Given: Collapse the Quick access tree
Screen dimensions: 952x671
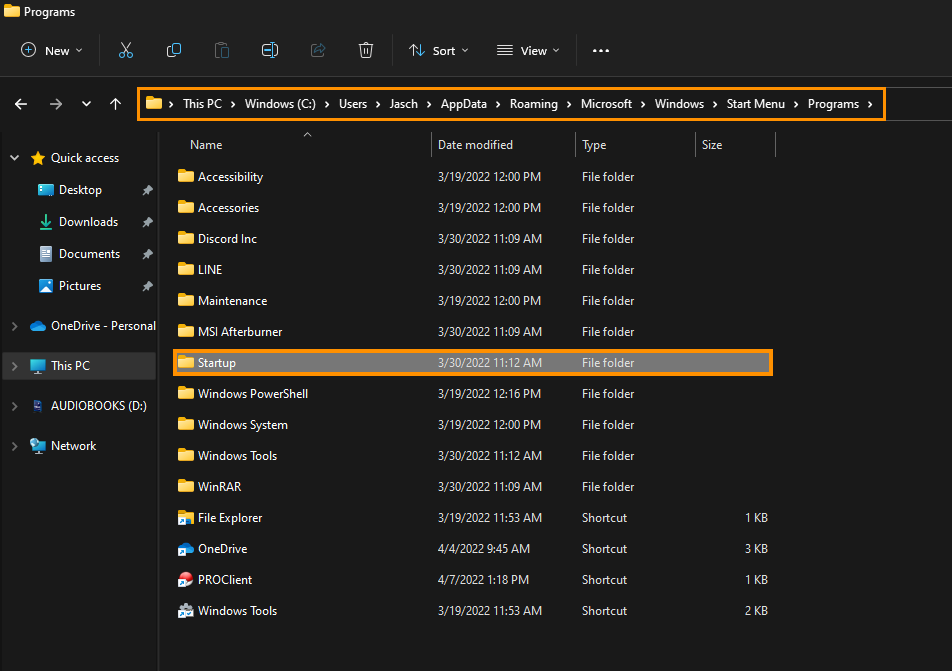Looking at the screenshot, I should pyautogui.click(x=15, y=158).
